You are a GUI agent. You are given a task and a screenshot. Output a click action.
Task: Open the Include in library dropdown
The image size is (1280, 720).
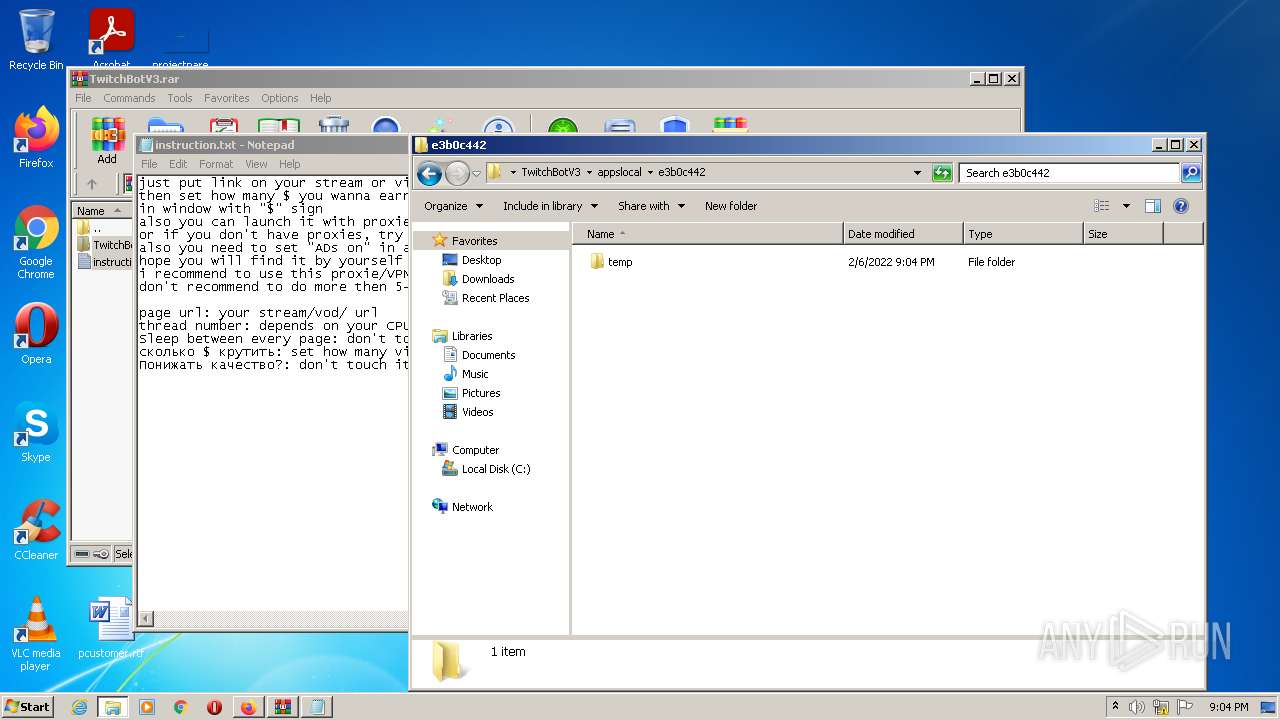tap(550, 206)
